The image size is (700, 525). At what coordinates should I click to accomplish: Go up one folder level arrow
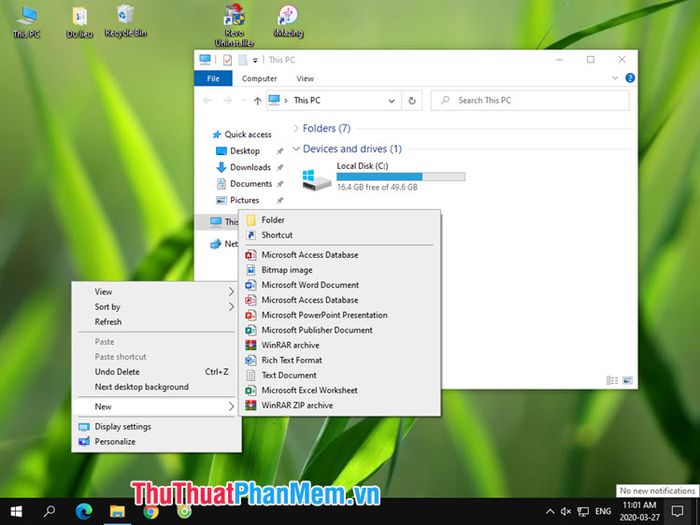pyautogui.click(x=257, y=101)
